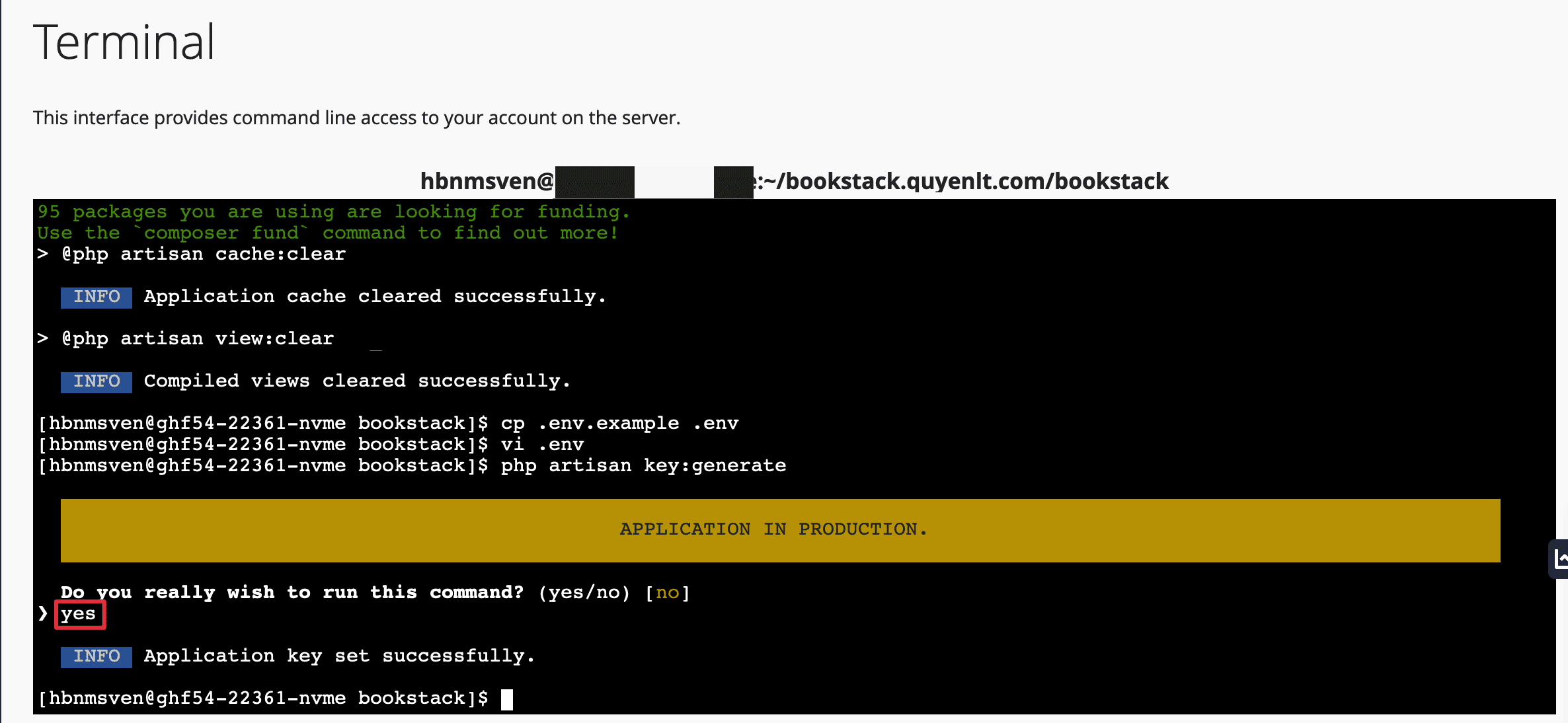Screen dimensions: 1568x723
Task: Click the blinking terminal cursor block
Action: [x=507, y=699]
